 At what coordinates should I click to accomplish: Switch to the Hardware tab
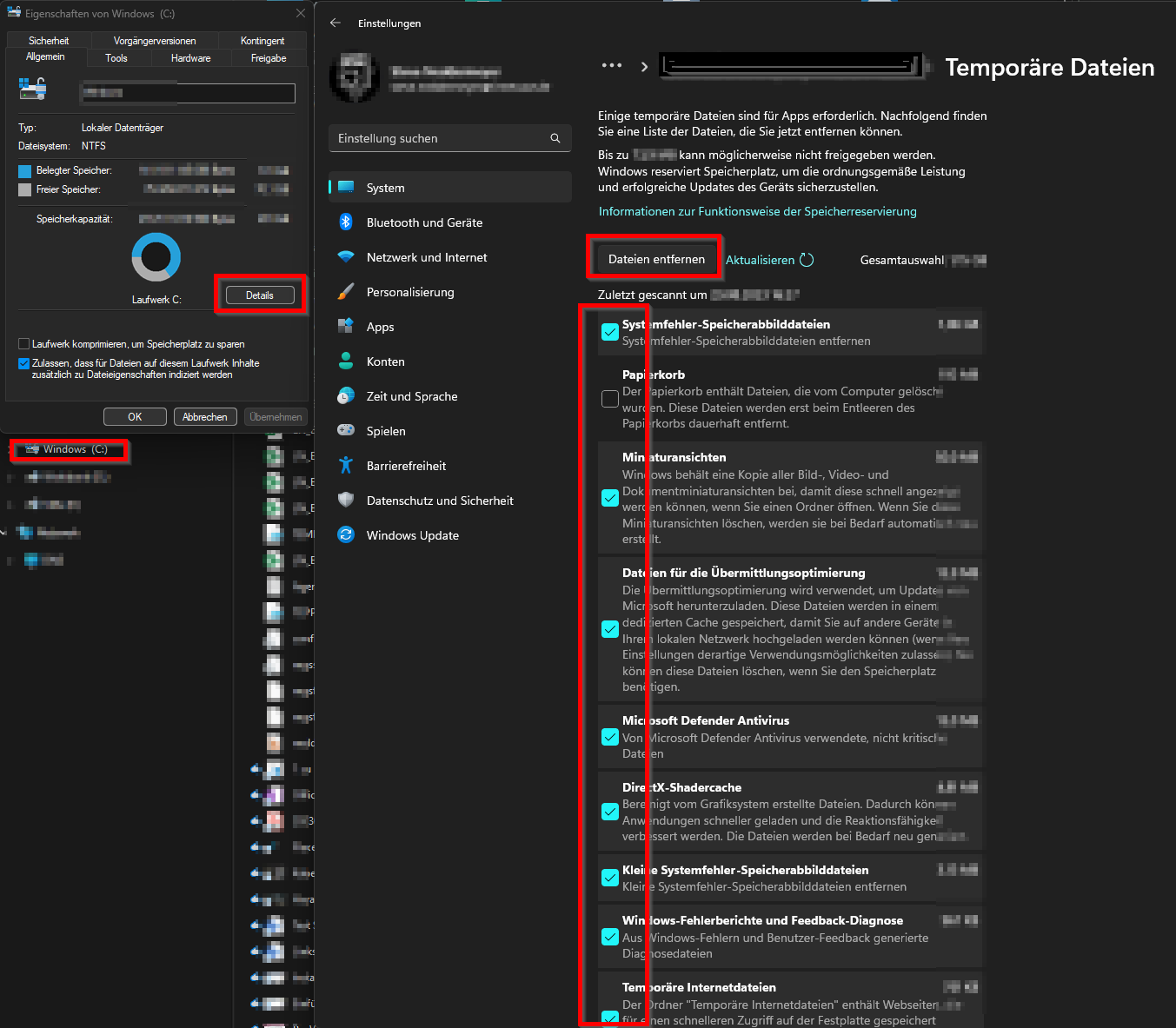[x=191, y=58]
